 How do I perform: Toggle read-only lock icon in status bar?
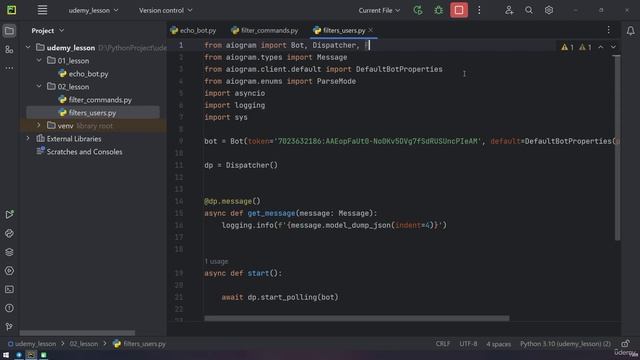point(626,344)
